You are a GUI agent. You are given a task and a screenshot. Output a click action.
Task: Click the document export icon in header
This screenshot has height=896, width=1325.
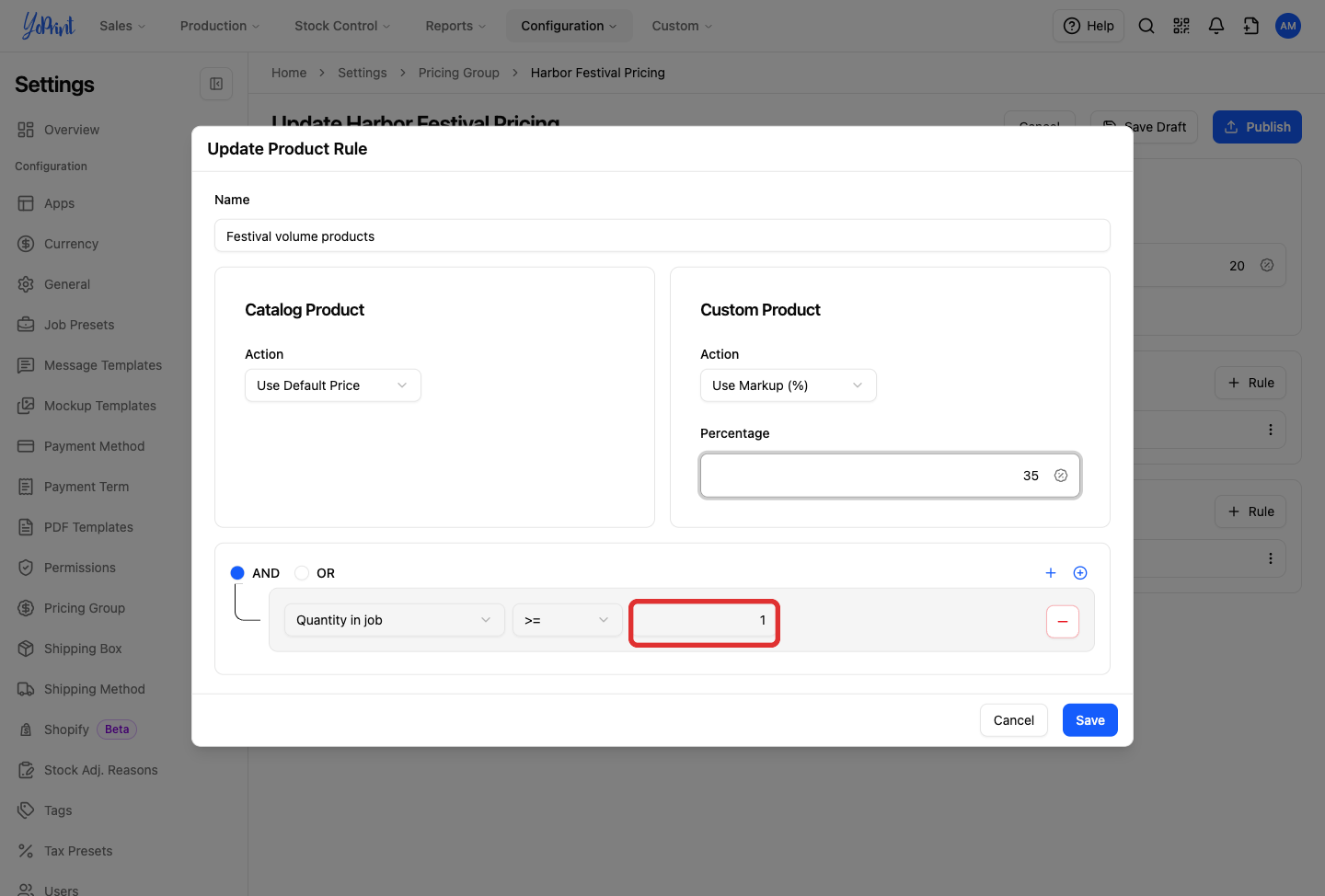click(1251, 26)
